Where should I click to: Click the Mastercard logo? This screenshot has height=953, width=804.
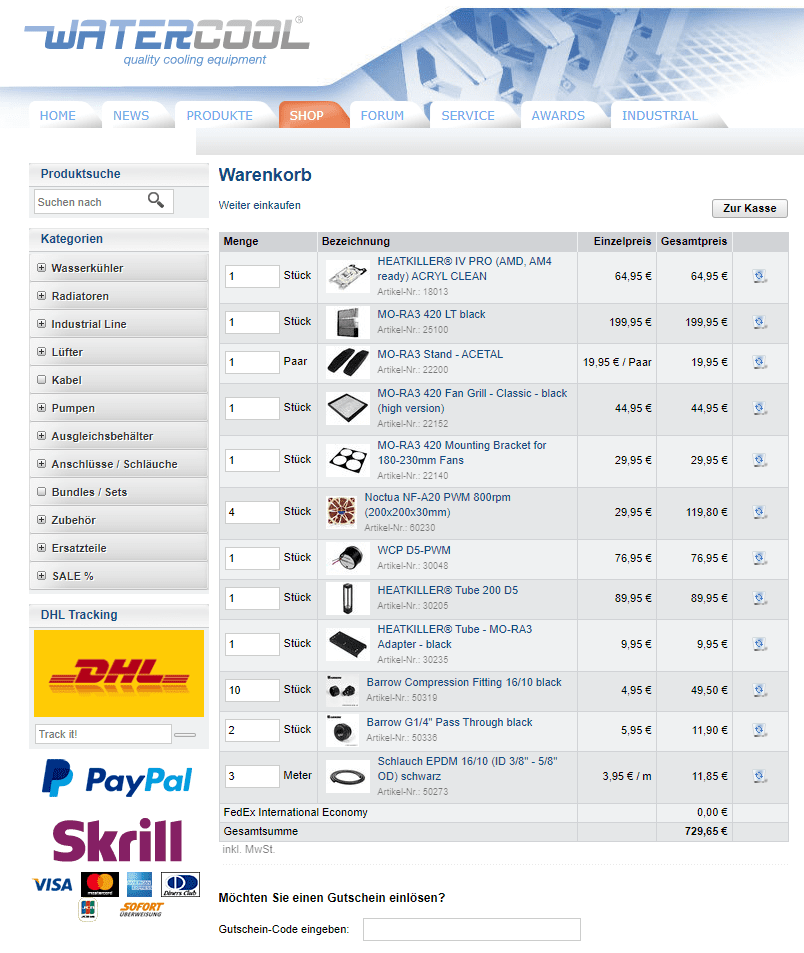100,884
